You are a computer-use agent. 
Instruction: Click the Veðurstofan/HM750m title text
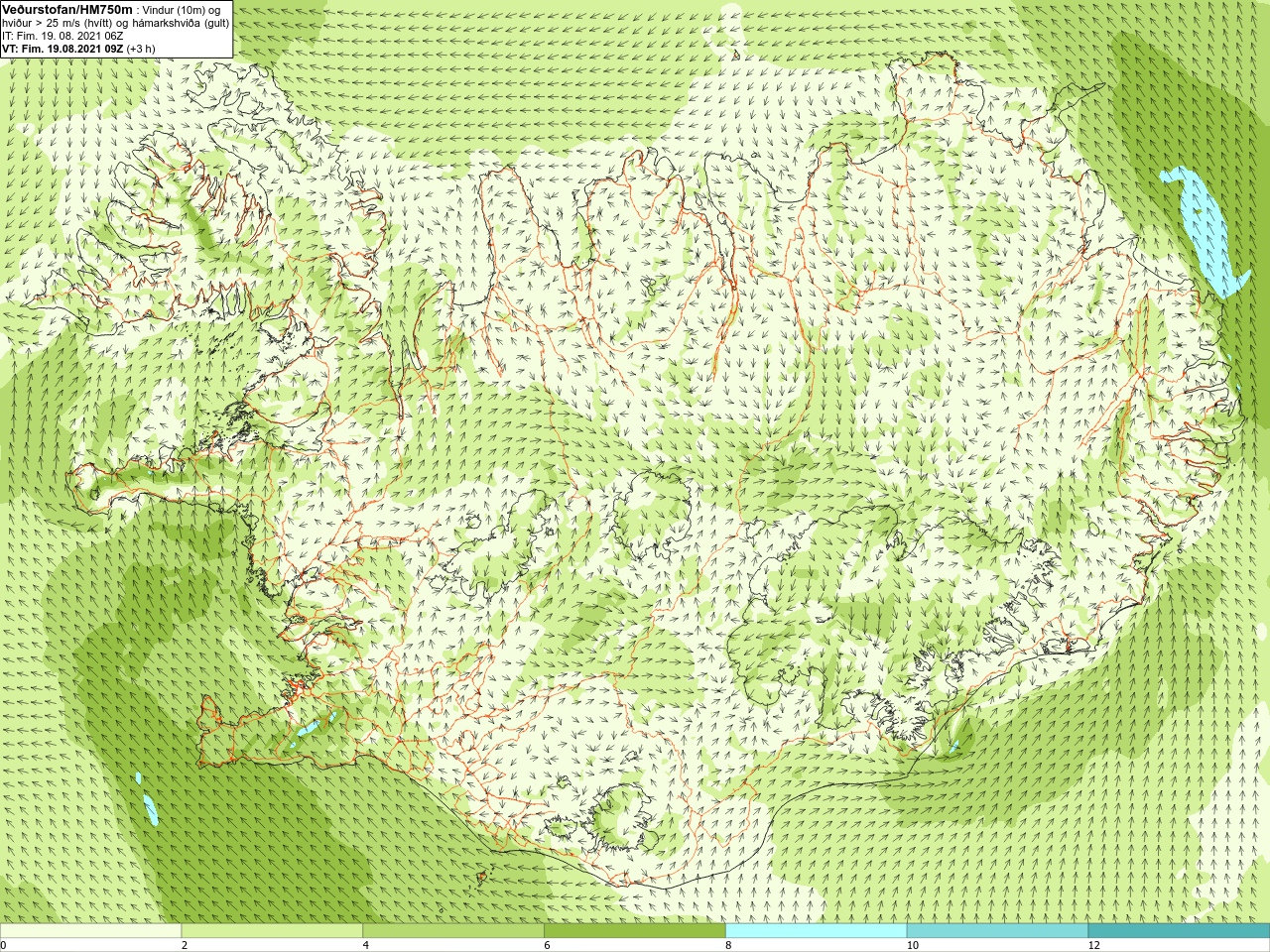66,9
